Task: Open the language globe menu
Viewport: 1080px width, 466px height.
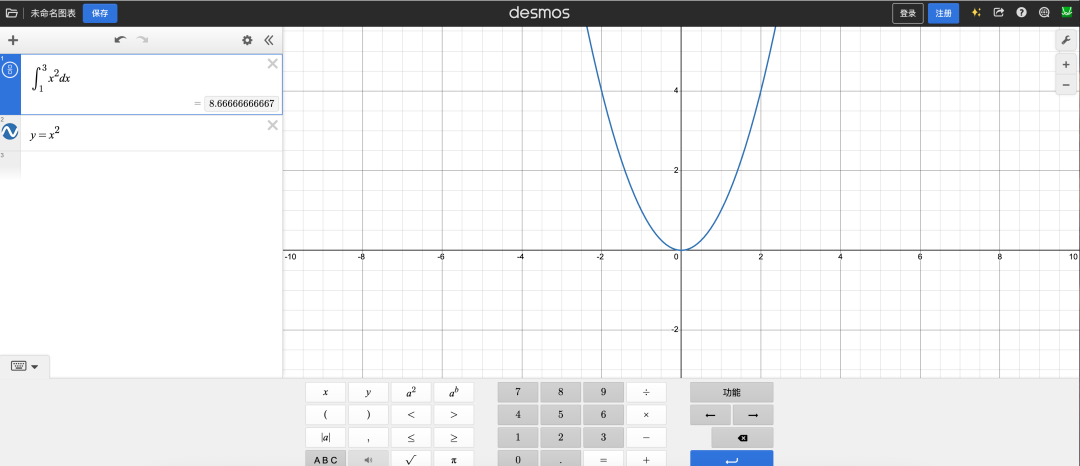Action: [x=1044, y=13]
